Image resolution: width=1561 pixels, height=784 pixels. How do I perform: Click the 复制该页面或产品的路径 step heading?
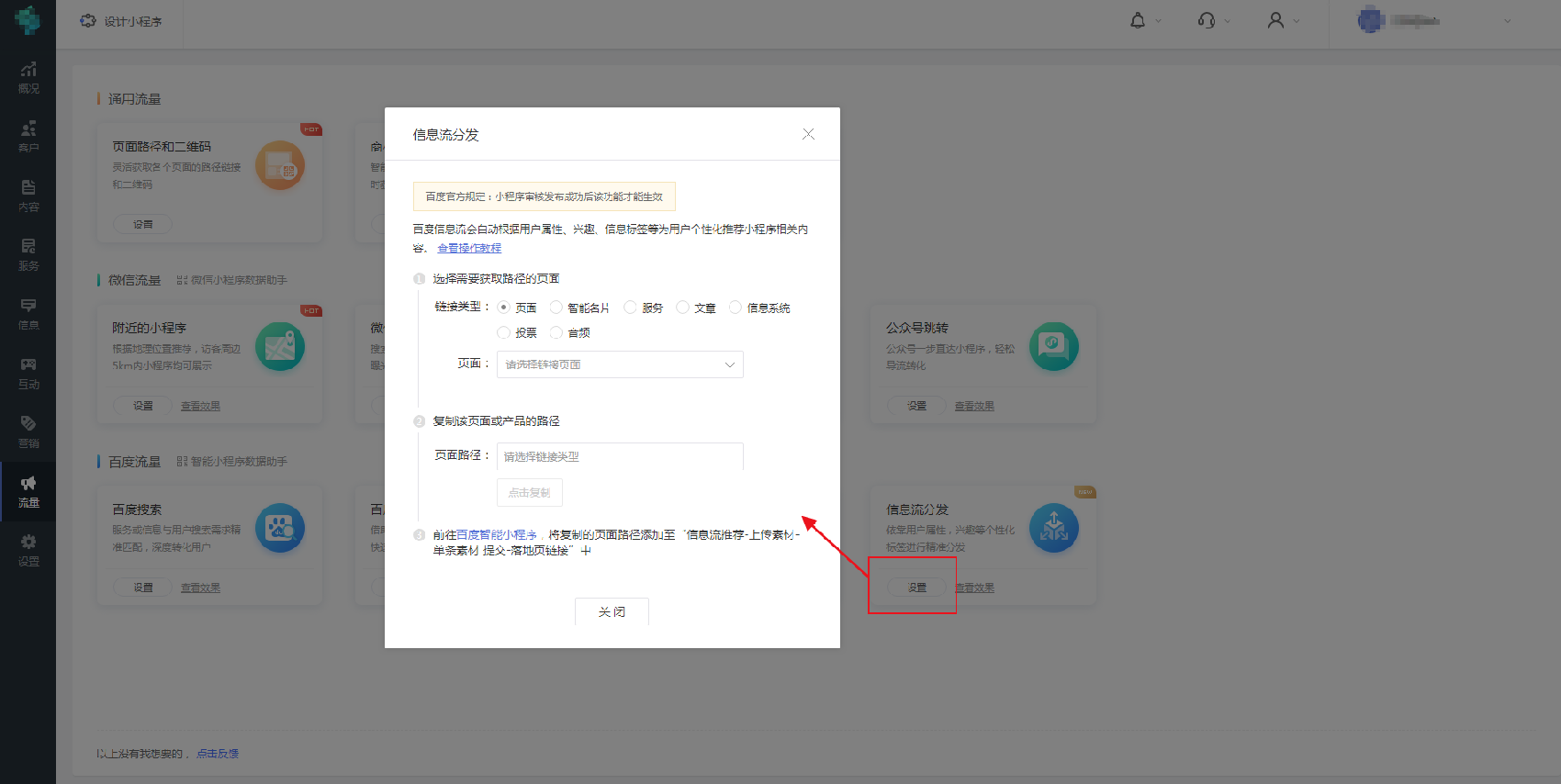(496, 420)
